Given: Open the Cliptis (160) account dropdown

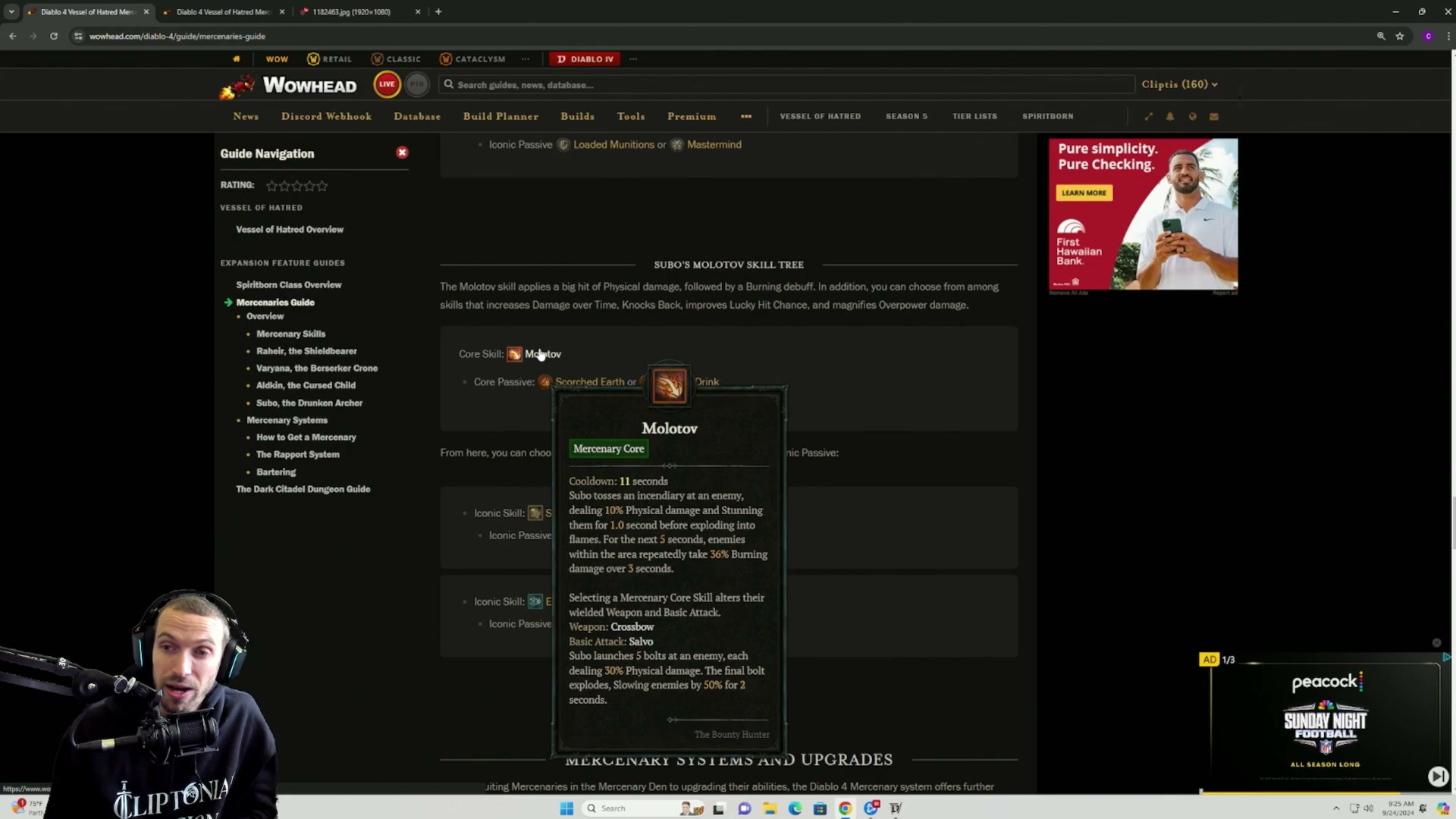Looking at the screenshot, I should (x=1179, y=84).
